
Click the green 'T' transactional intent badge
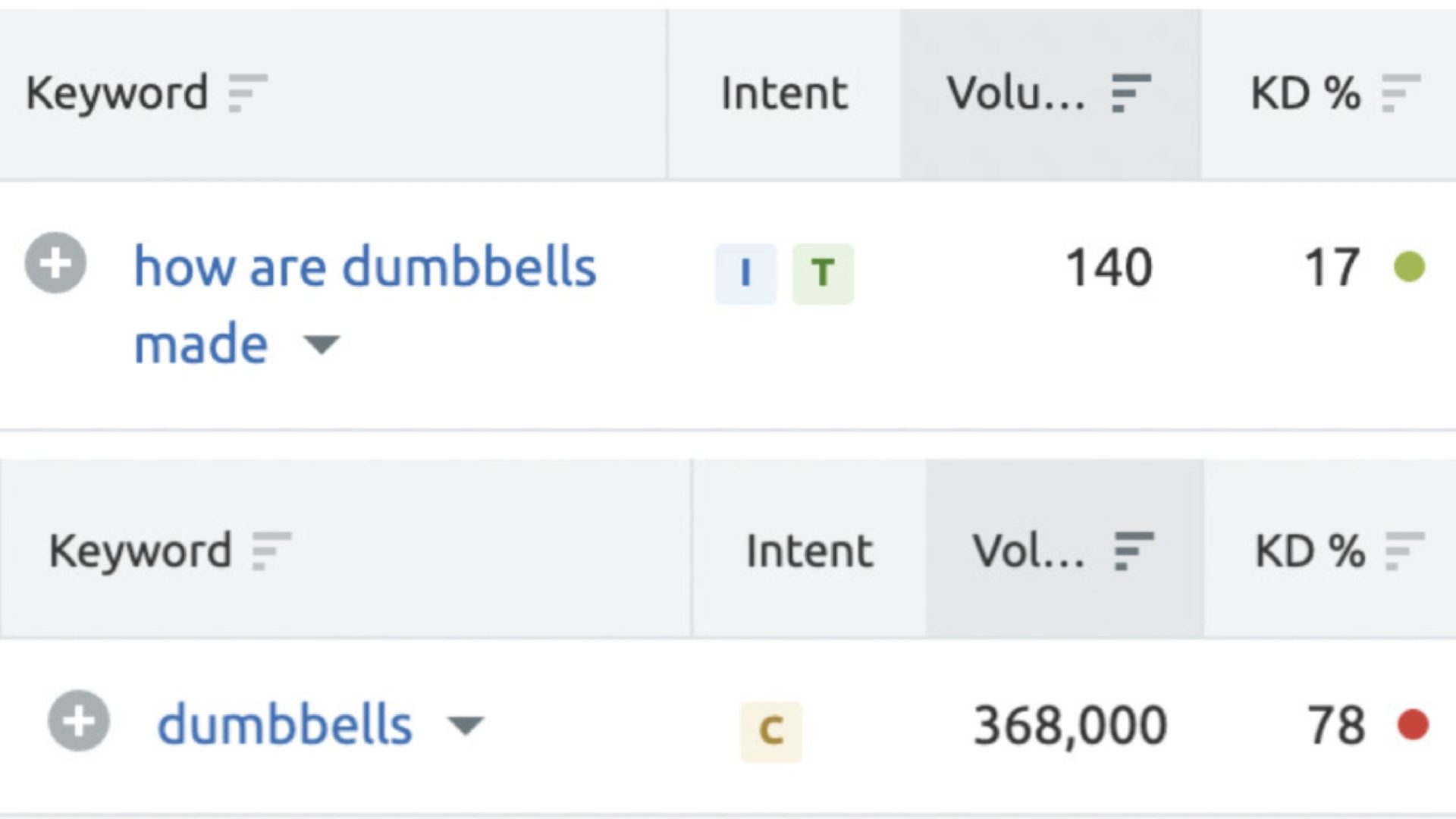click(x=823, y=273)
